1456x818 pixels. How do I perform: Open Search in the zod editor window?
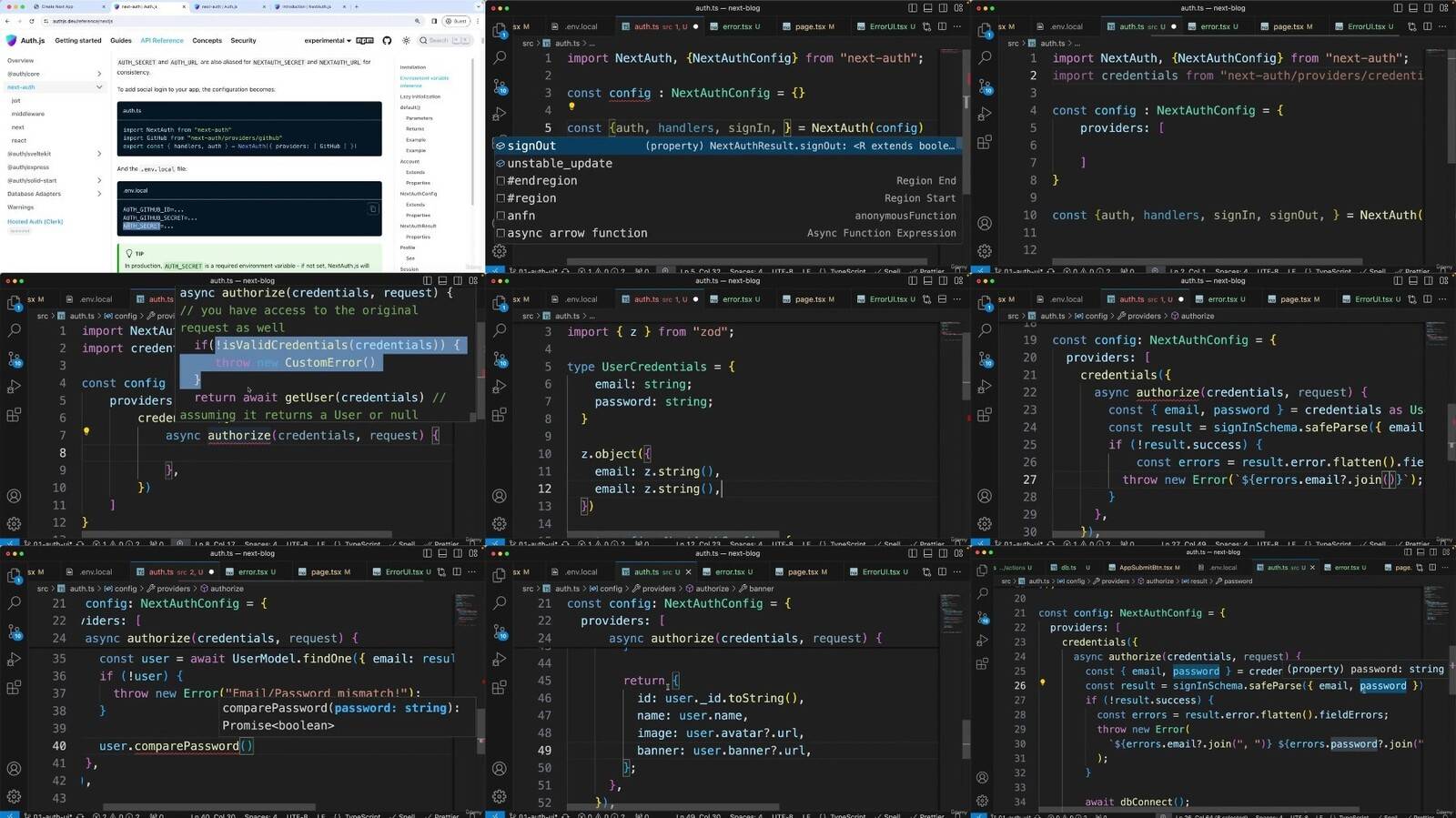tap(500, 330)
